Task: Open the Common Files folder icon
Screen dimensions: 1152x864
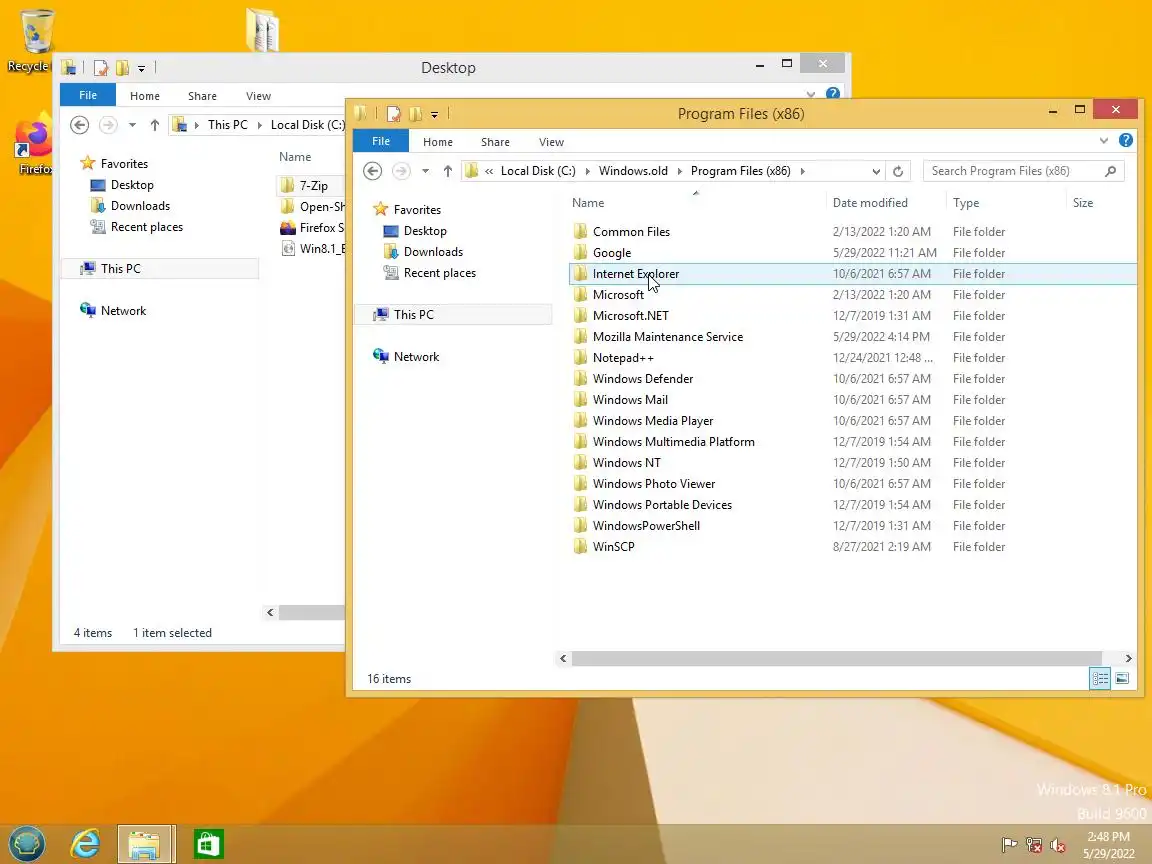Action: (580, 231)
